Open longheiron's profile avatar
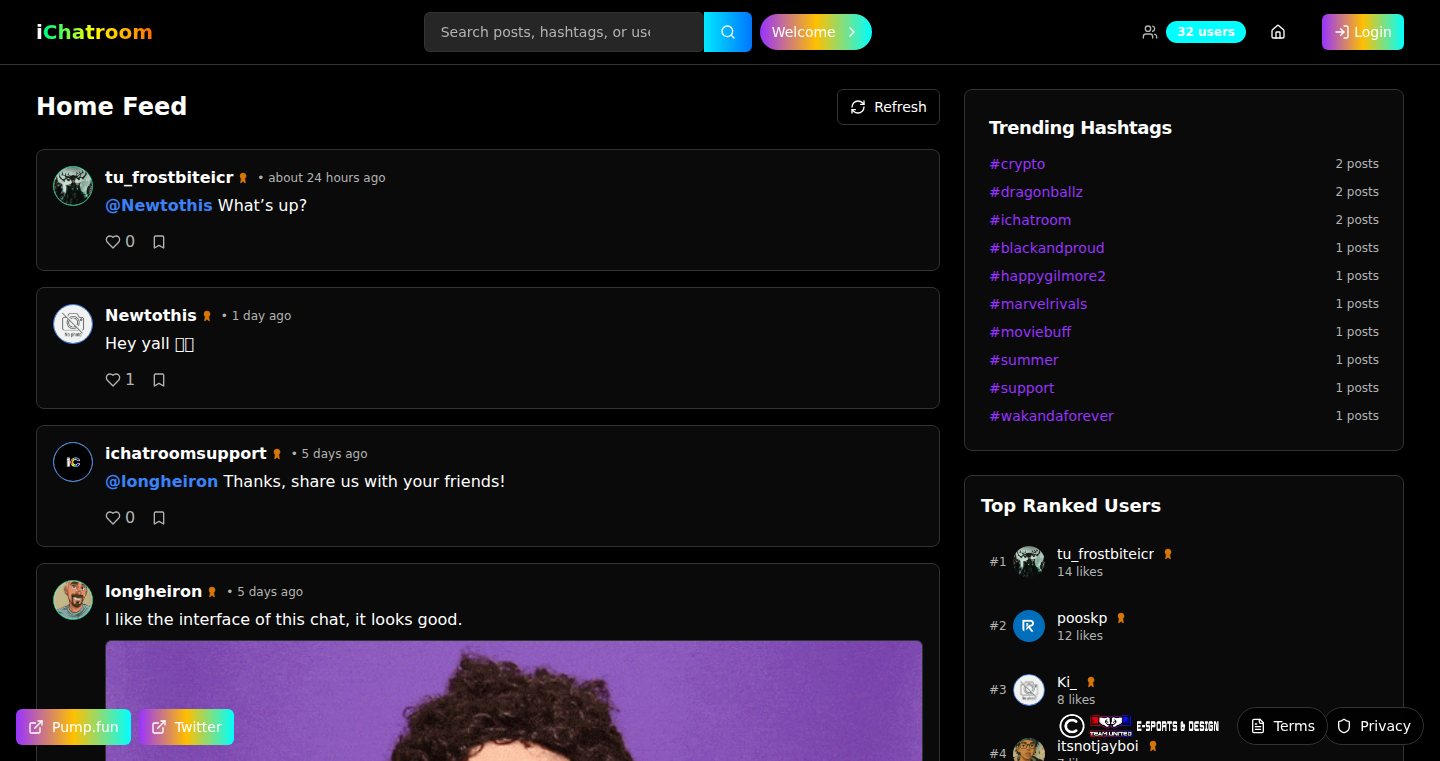This screenshot has width=1440, height=761. [x=73, y=600]
